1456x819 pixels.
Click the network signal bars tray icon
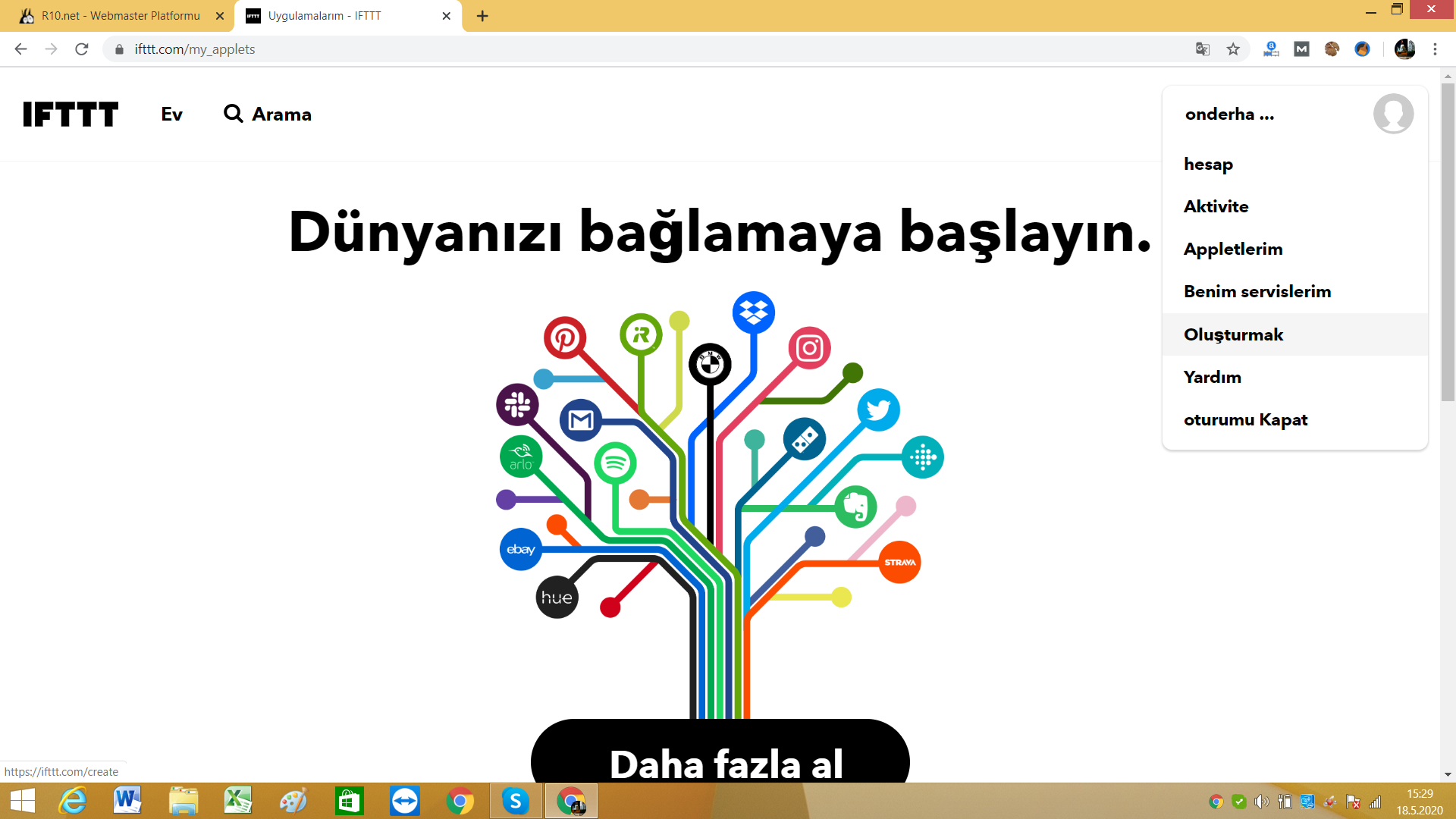pyautogui.click(x=1375, y=802)
